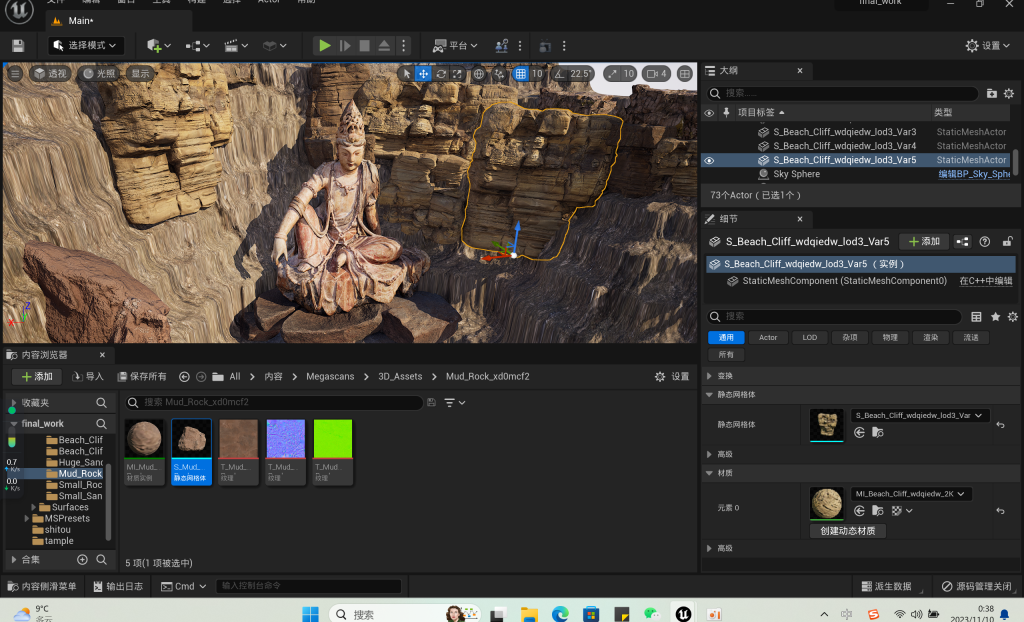Open the Platforms dropdown
Image resolution: width=1024 pixels, height=622 pixels.
coord(455,46)
